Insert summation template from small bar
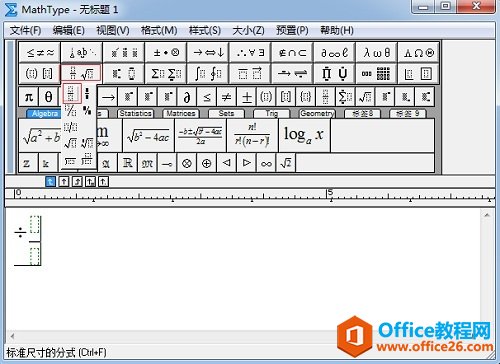The width and height of the screenshot is (500, 364). [x=345, y=97]
